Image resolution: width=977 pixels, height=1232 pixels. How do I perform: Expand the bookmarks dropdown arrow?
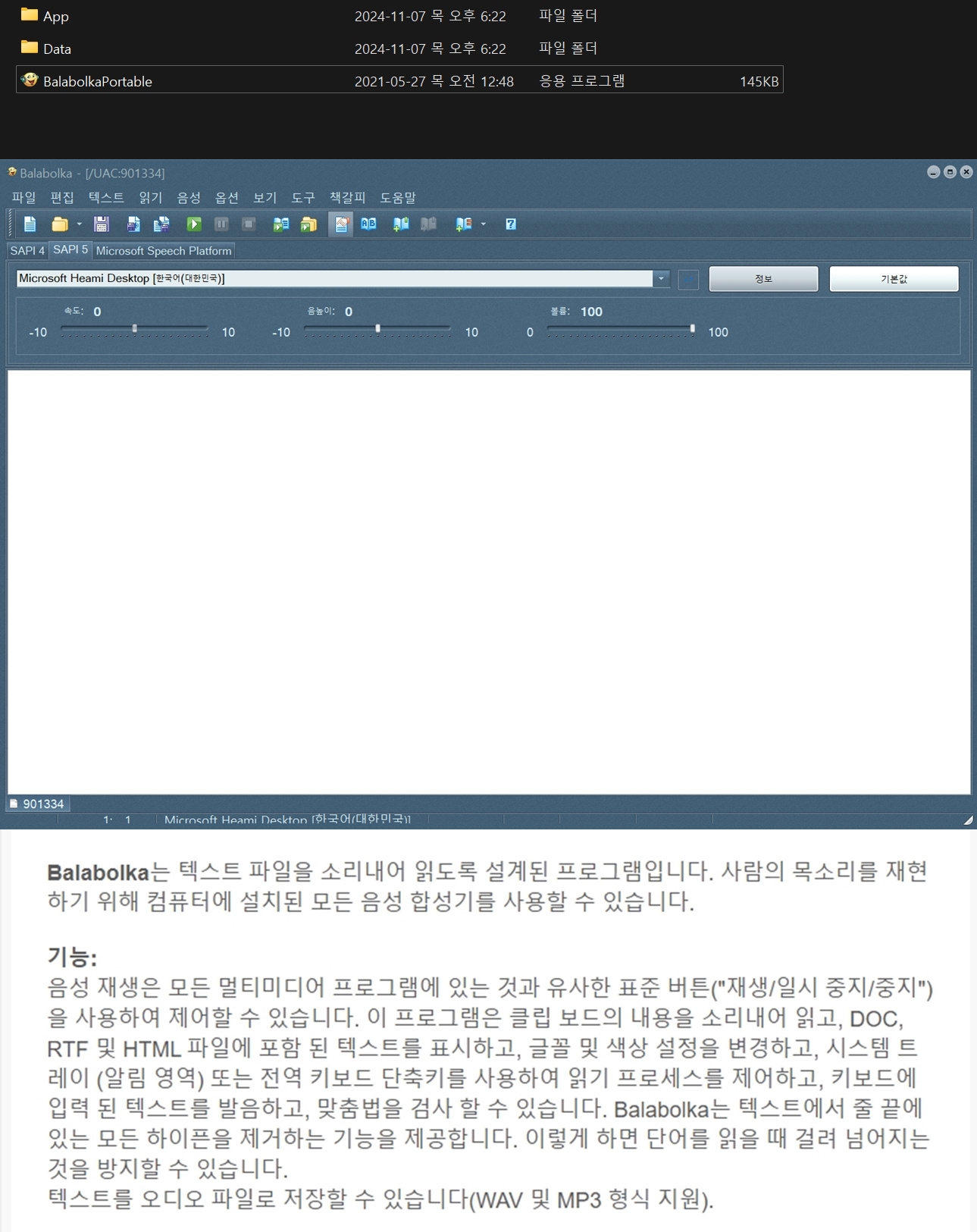(484, 224)
